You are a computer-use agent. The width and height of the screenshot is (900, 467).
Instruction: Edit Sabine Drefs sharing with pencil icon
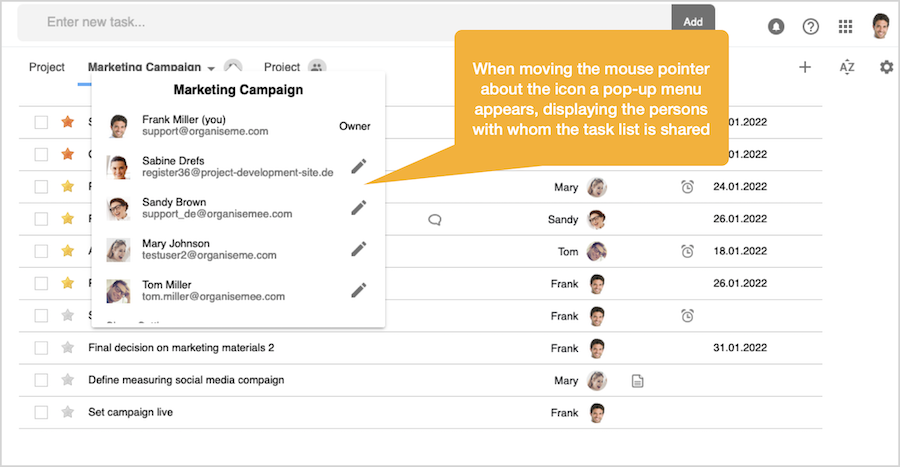(x=359, y=167)
